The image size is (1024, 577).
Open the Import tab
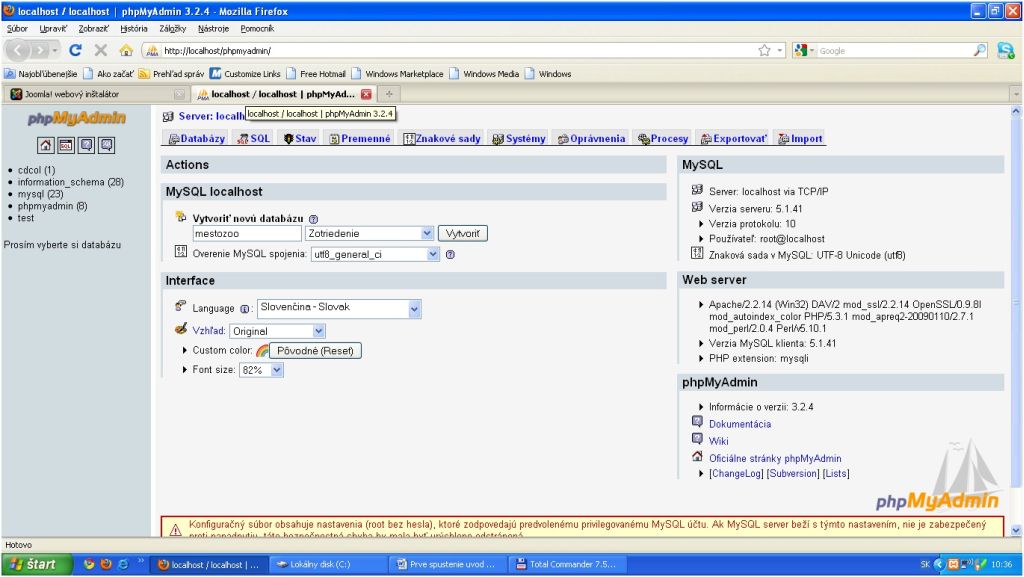(800, 138)
